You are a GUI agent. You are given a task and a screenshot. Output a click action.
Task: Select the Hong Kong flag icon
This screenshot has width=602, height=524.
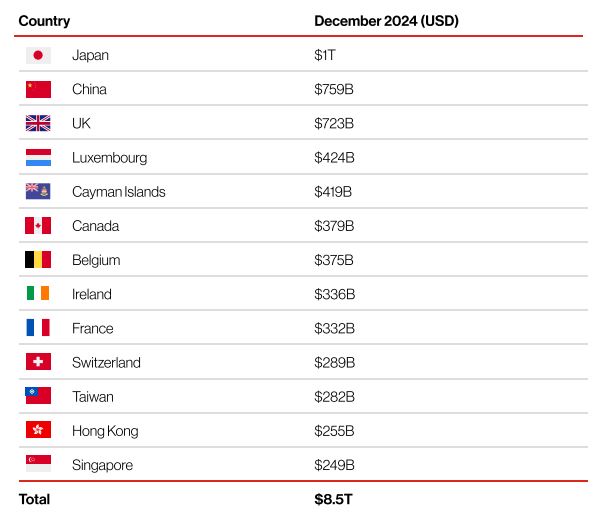(38, 431)
